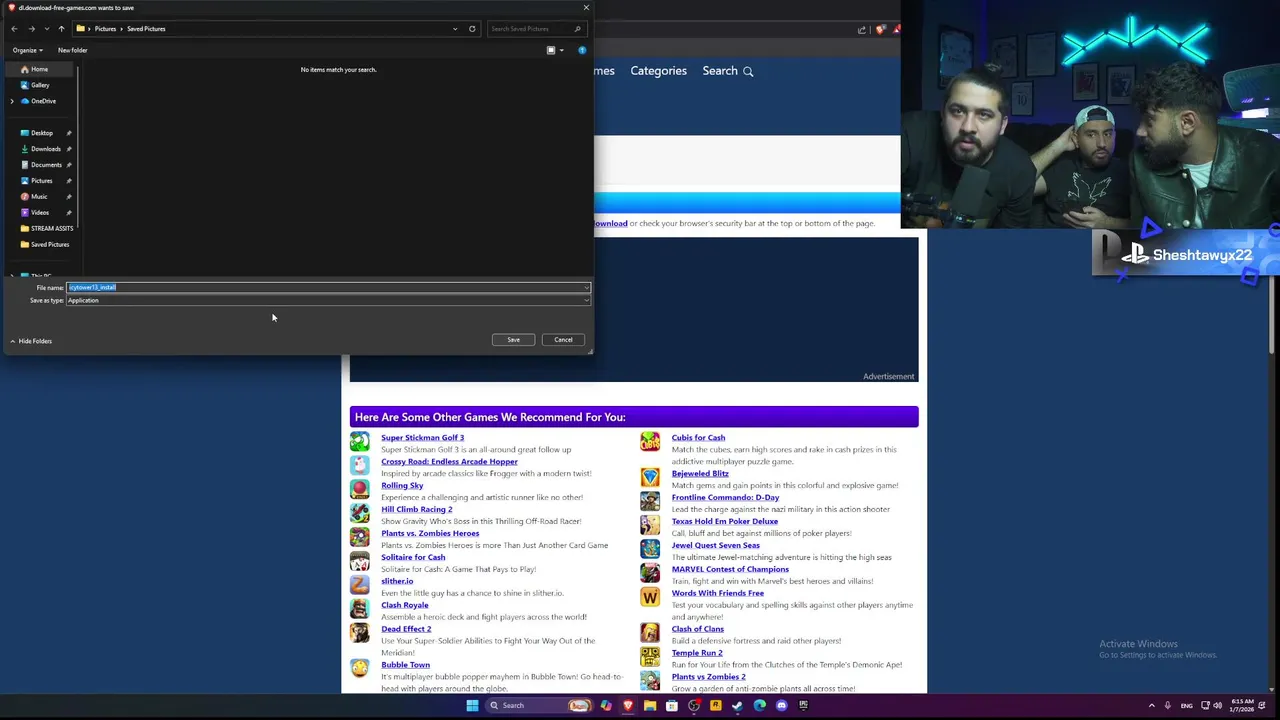Open Discord from the taskbar
Viewport: 1280px width, 720px height.
click(x=781, y=706)
